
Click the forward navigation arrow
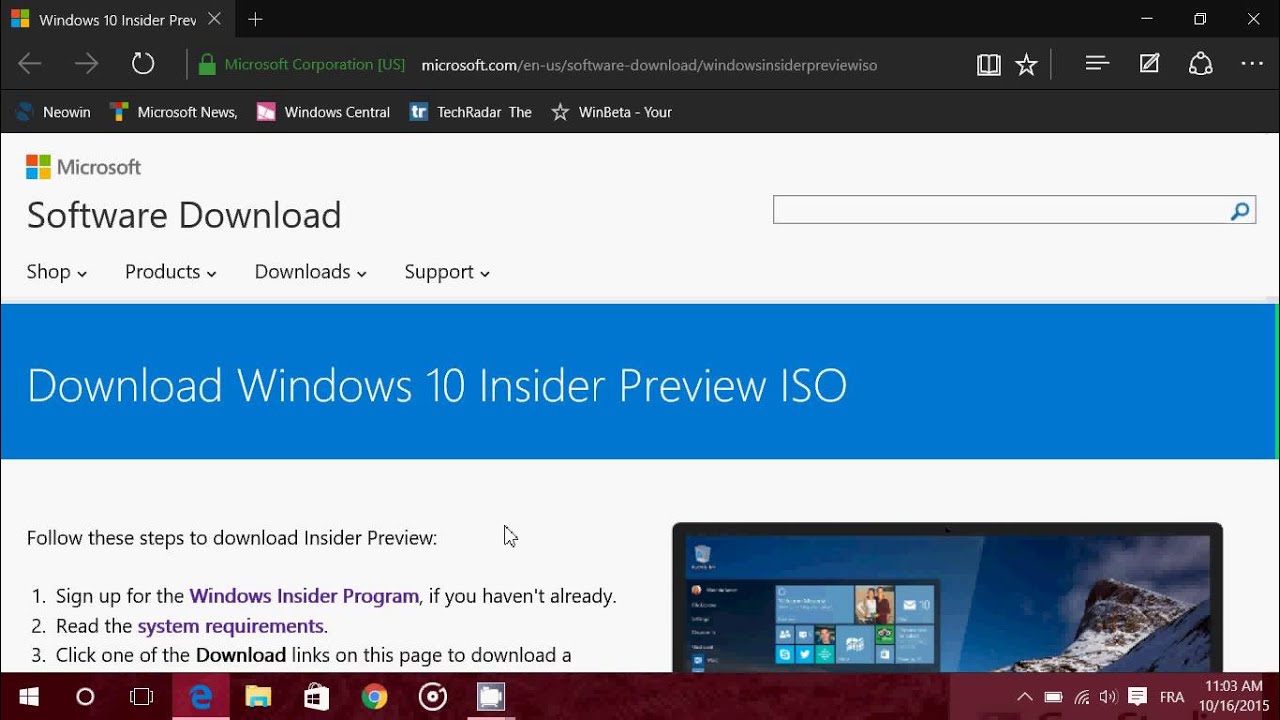[87, 65]
